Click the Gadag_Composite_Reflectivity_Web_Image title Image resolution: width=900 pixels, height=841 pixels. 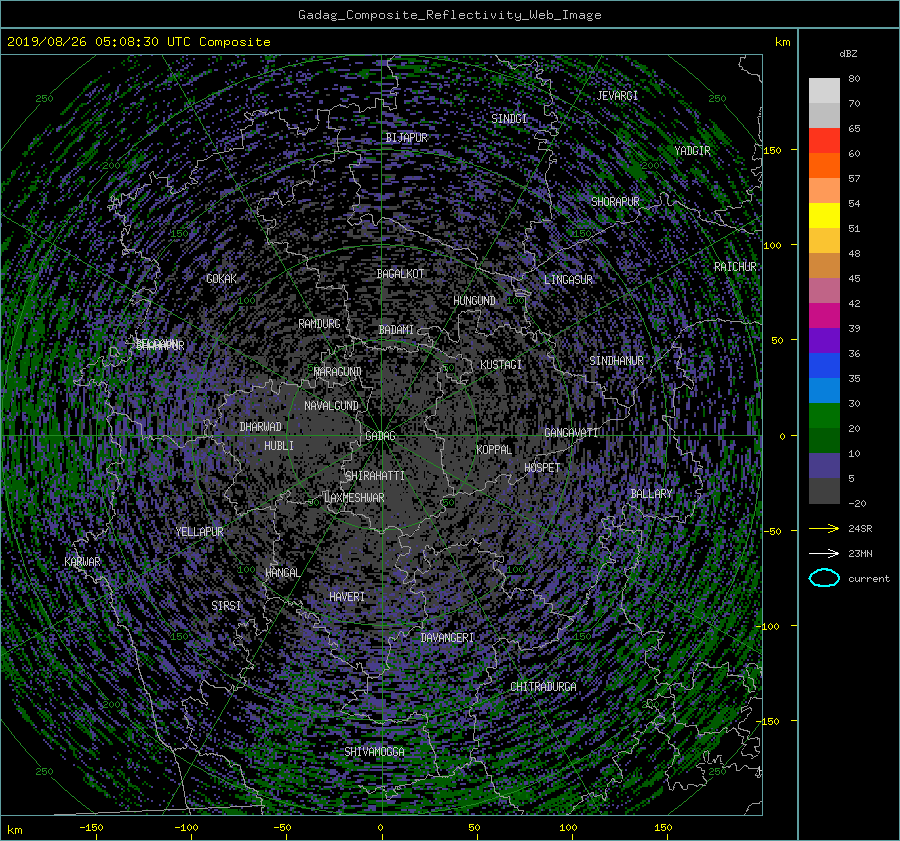click(x=449, y=15)
